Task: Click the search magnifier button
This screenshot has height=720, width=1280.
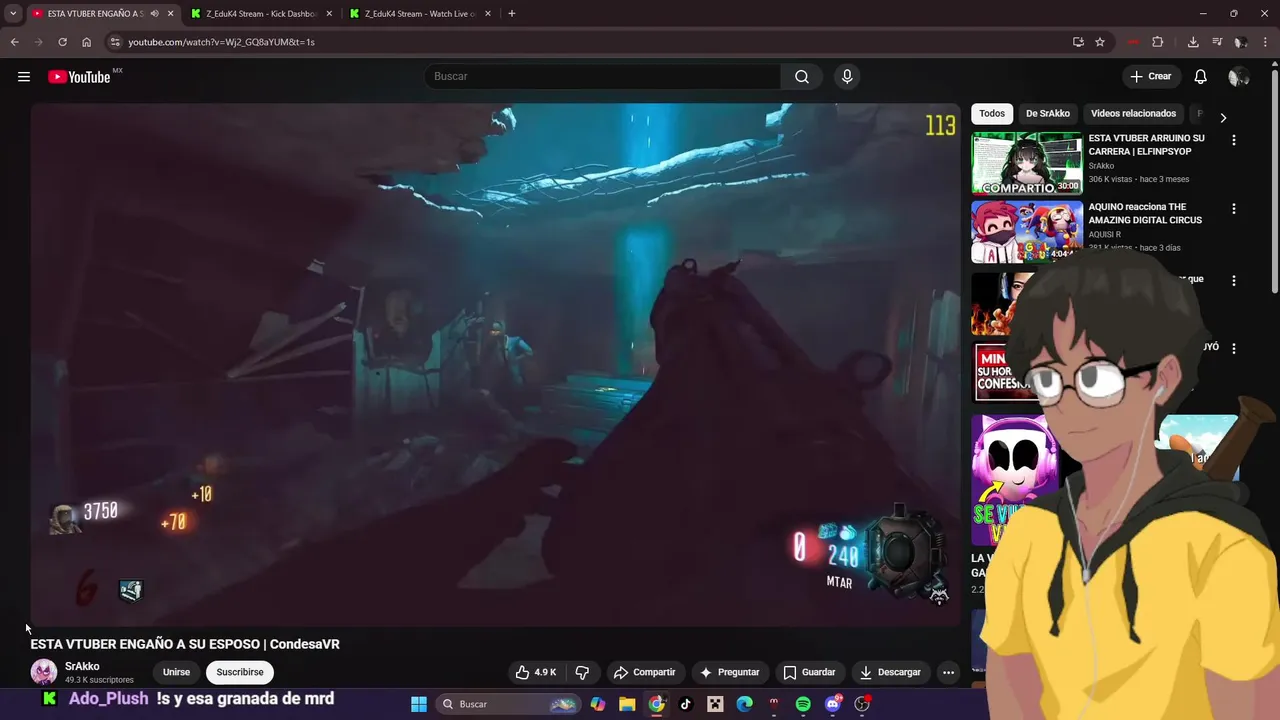Action: [802, 77]
